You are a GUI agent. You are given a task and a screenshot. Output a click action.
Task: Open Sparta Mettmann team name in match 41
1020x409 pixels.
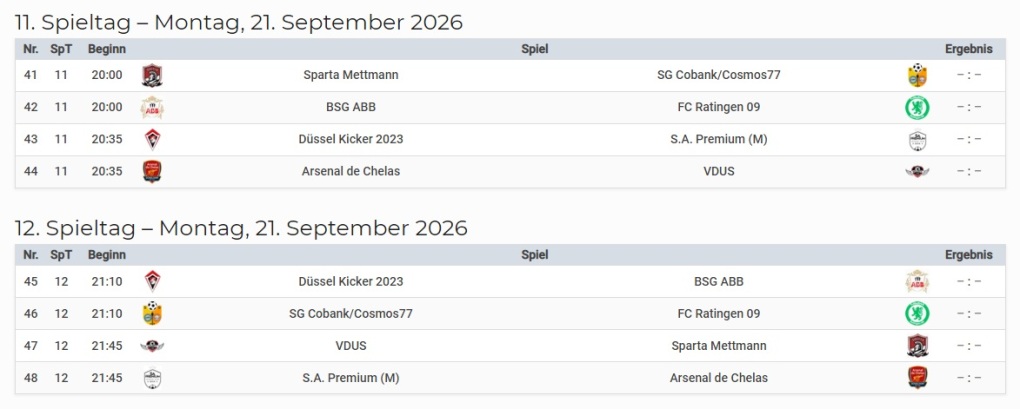(x=350, y=75)
